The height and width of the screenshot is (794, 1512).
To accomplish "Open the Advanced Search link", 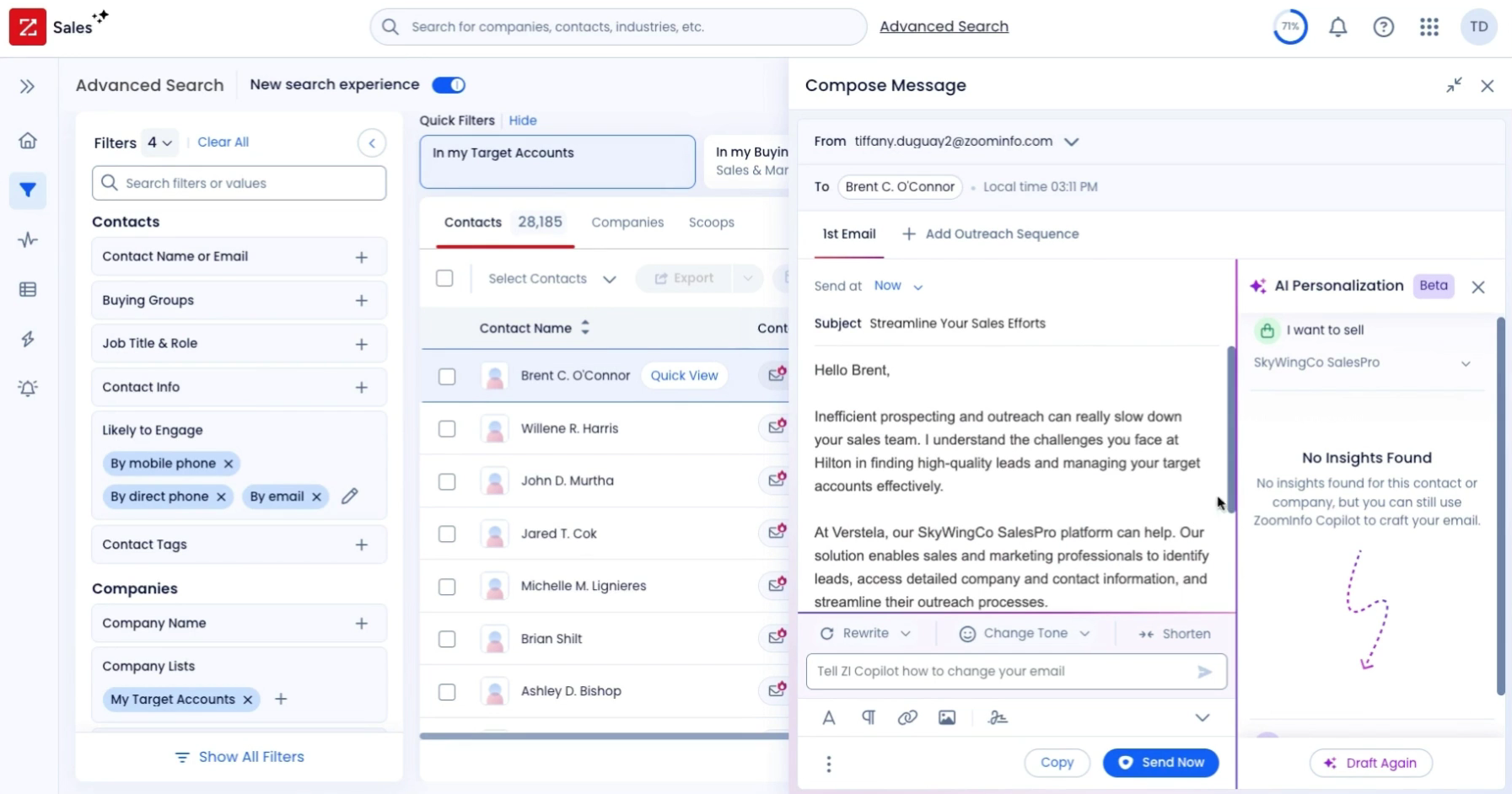I will click(944, 27).
